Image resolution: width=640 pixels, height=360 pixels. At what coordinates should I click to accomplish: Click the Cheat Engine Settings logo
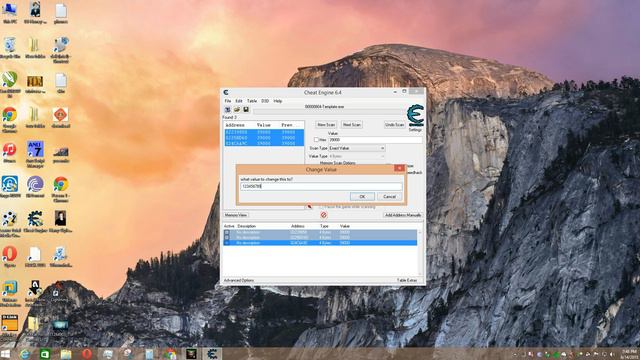[415, 116]
